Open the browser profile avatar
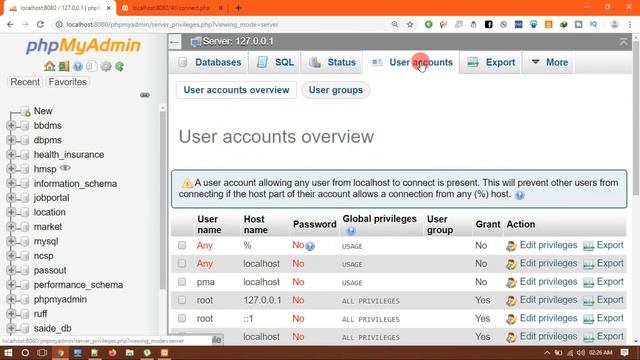The width and height of the screenshot is (640, 360). pyautogui.click(x=614, y=24)
